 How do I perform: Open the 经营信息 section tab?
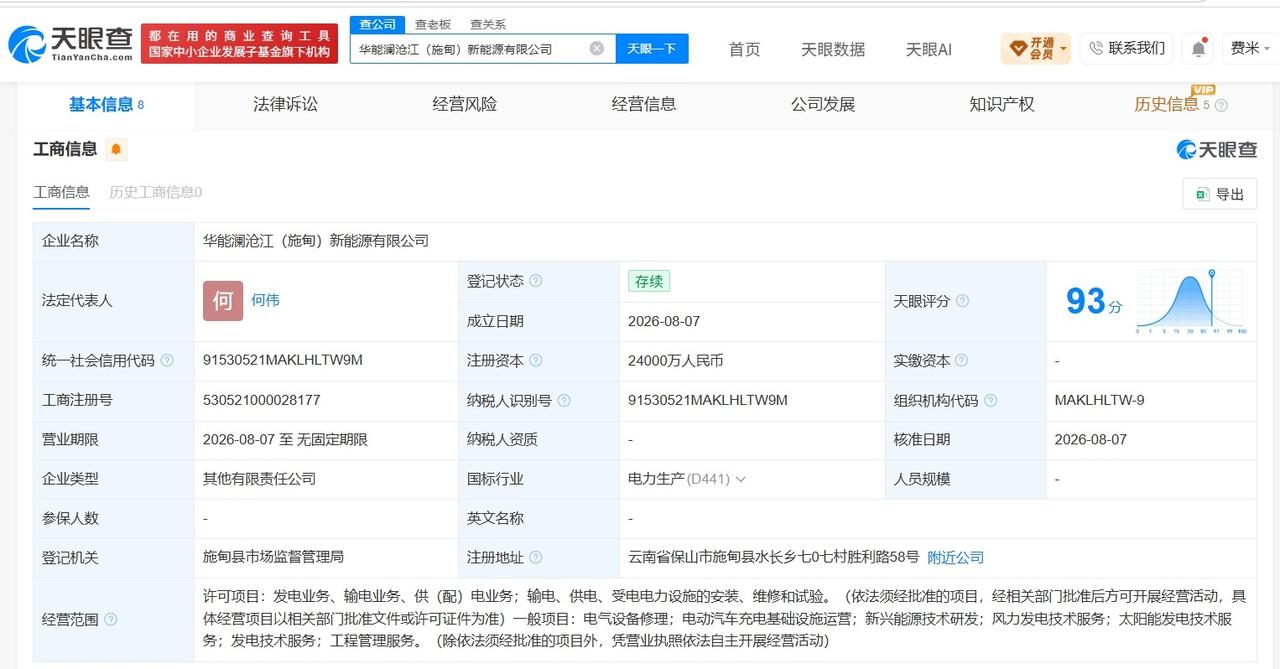click(643, 104)
